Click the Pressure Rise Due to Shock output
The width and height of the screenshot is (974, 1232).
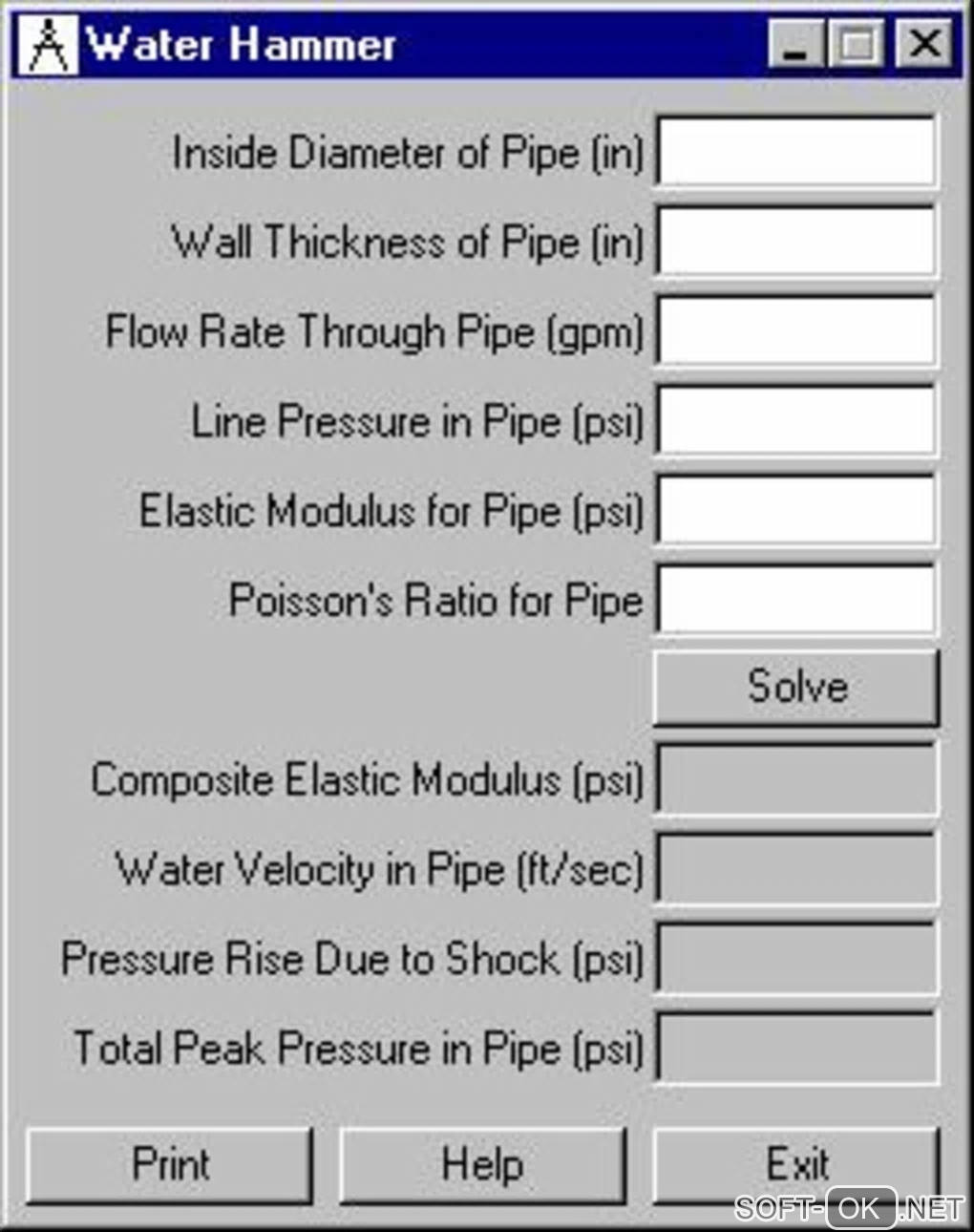pyautogui.click(x=796, y=960)
